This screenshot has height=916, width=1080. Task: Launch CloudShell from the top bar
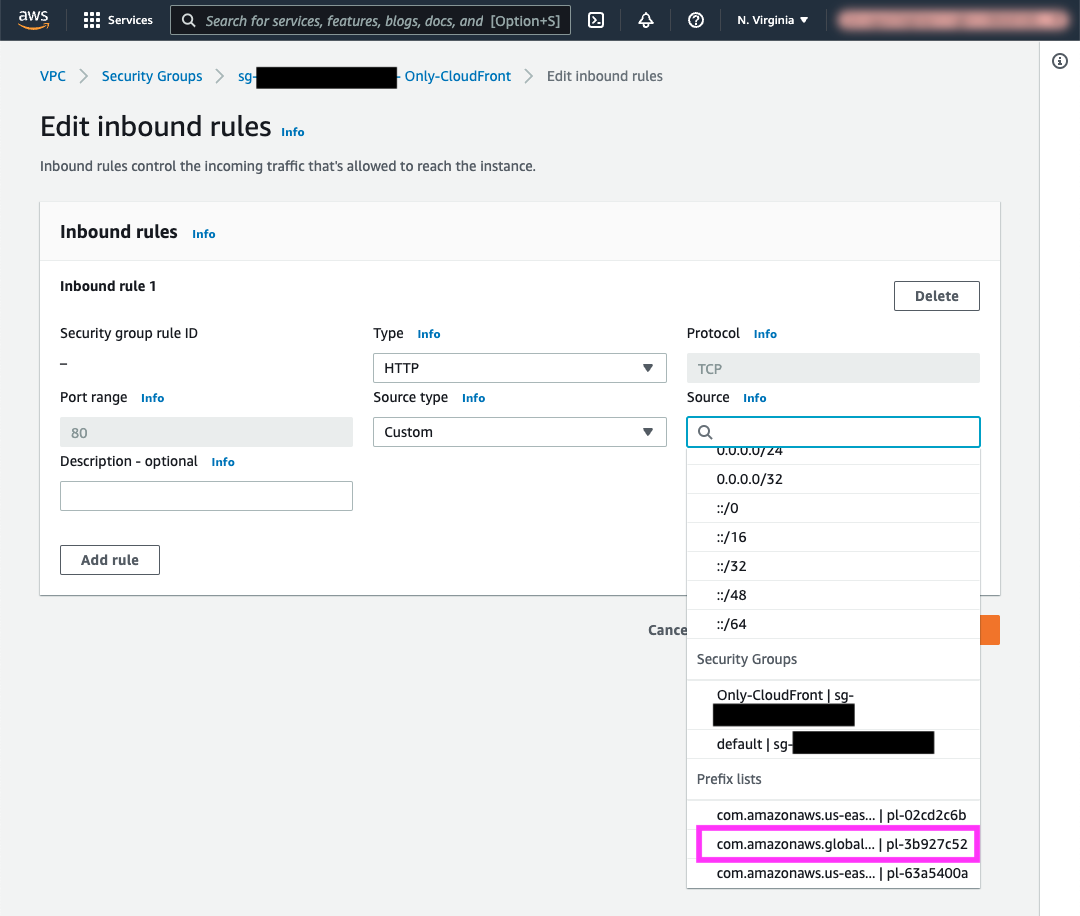[x=596, y=20]
